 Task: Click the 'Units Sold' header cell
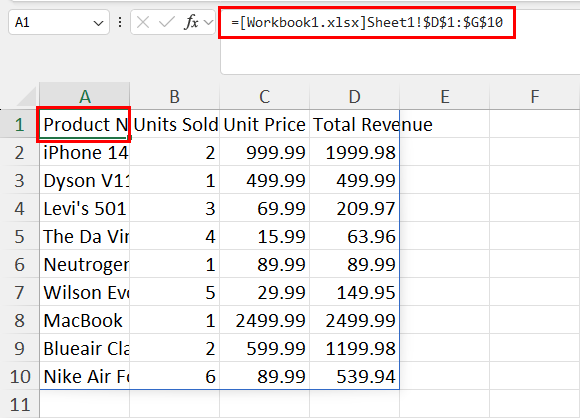[175, 124]
